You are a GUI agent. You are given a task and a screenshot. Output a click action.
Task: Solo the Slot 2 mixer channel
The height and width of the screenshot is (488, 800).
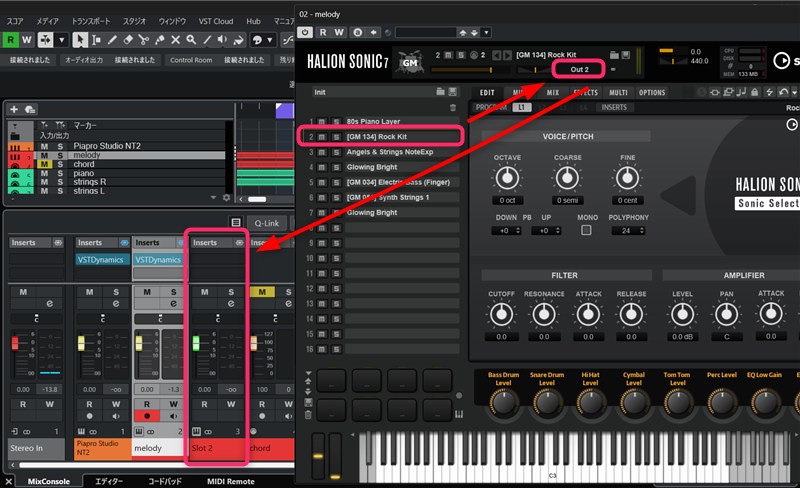[231, 292]
